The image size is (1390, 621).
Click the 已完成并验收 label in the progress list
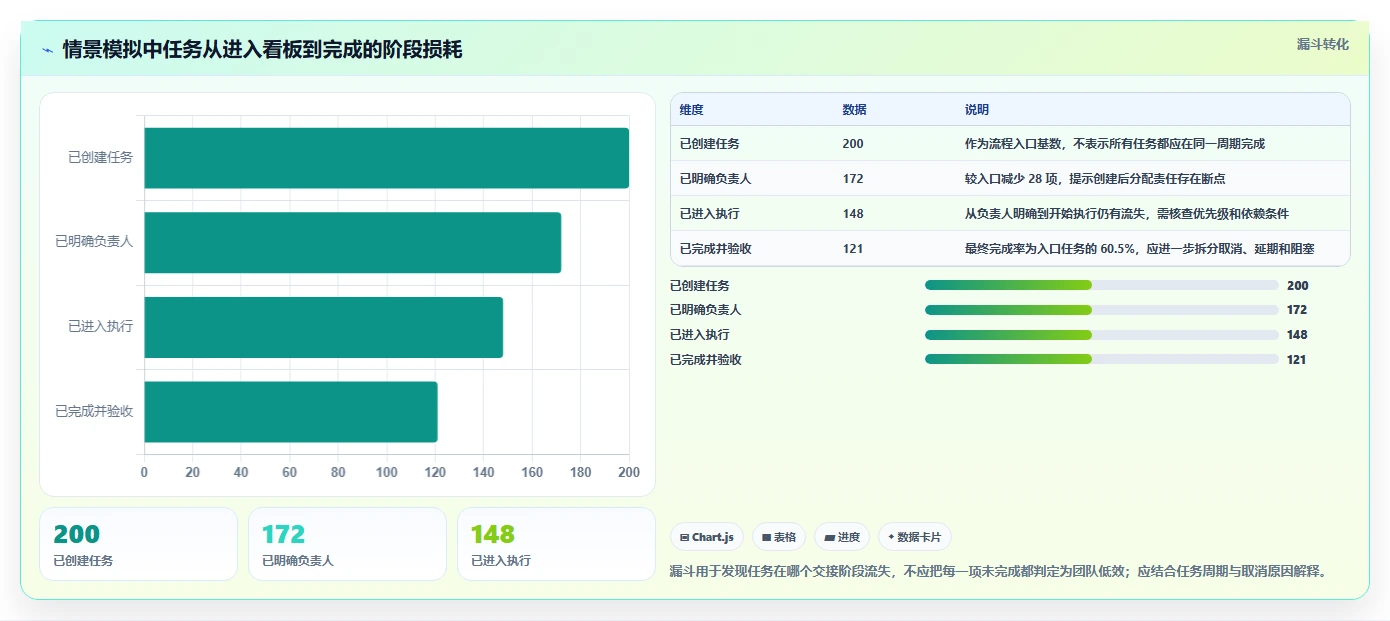pyautogui.click(x=706, y=360)
